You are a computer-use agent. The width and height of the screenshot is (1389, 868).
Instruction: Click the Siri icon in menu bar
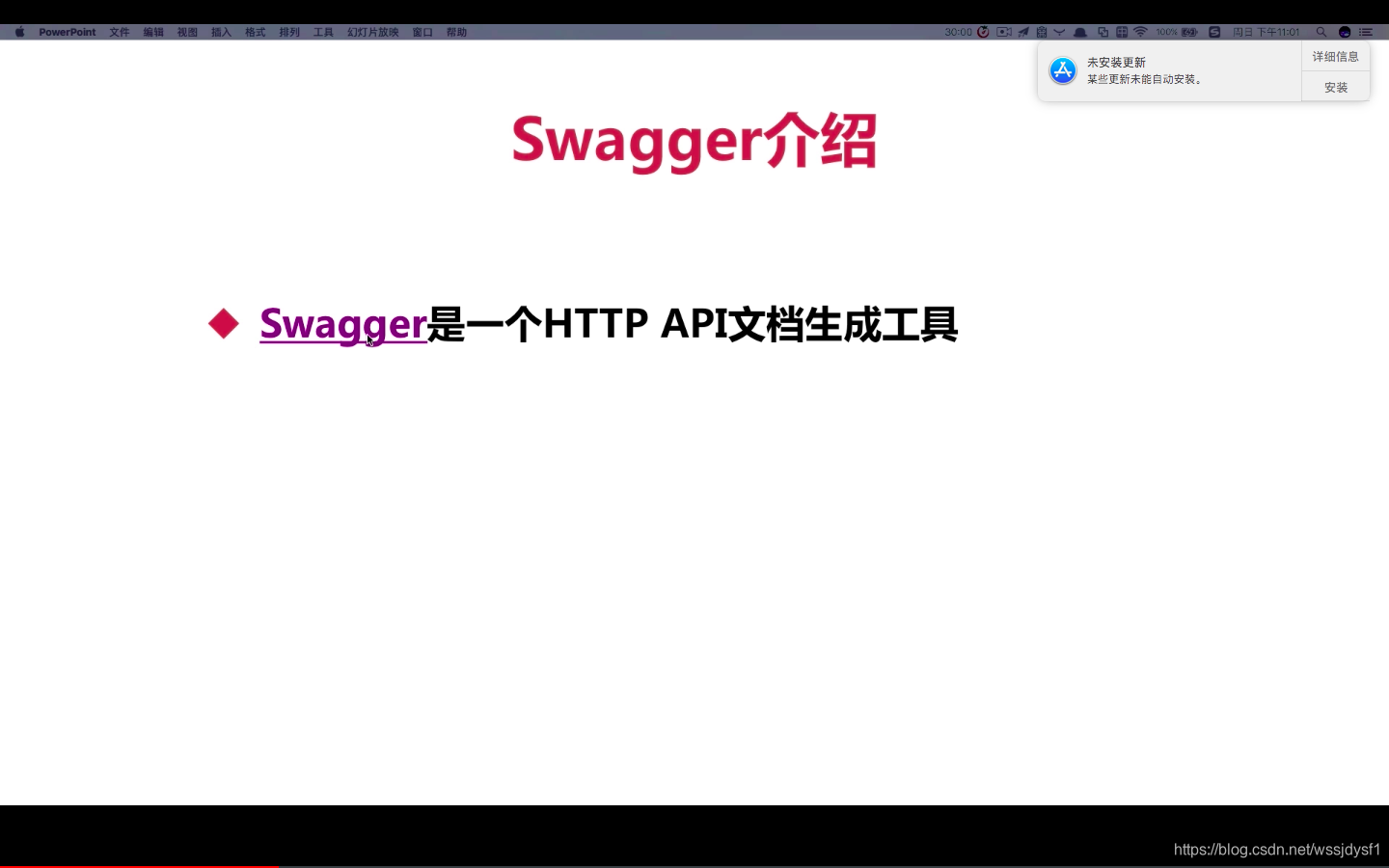(x=1345, y=32)
